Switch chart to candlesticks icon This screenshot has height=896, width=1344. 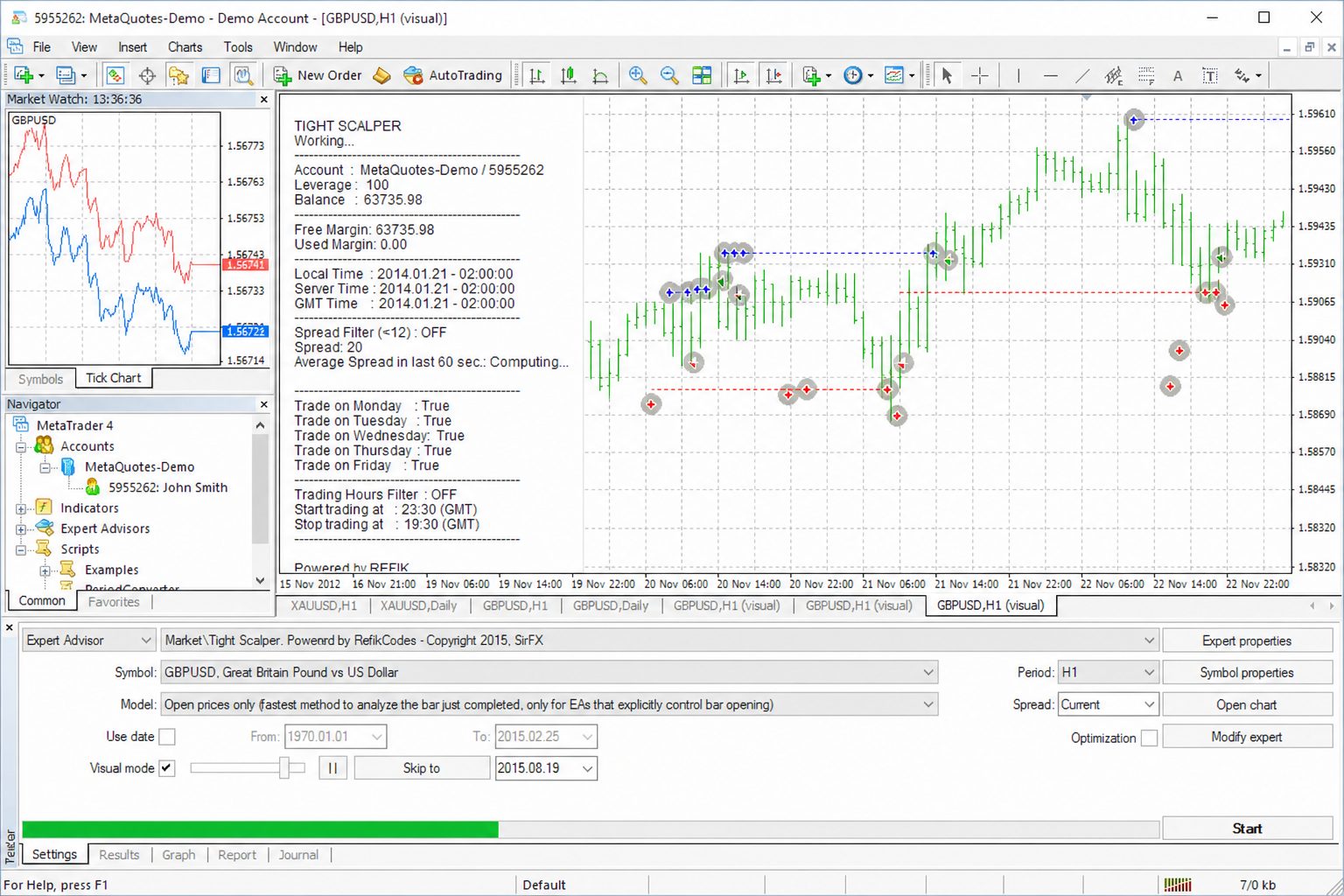(569, 75)
